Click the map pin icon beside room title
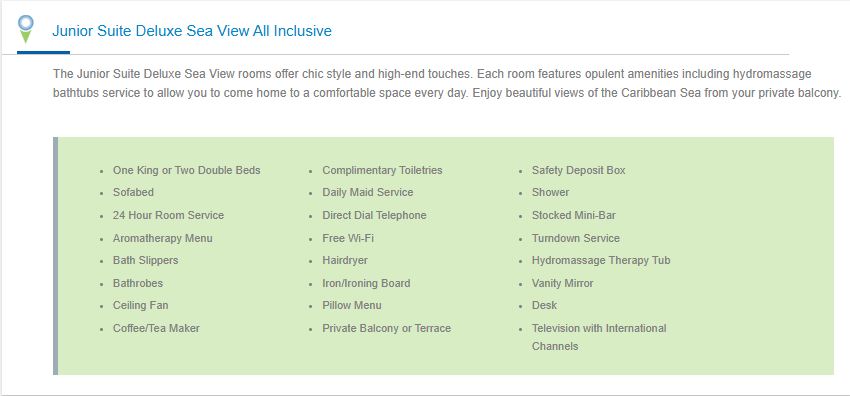850x396 pixels. point(25,29)
